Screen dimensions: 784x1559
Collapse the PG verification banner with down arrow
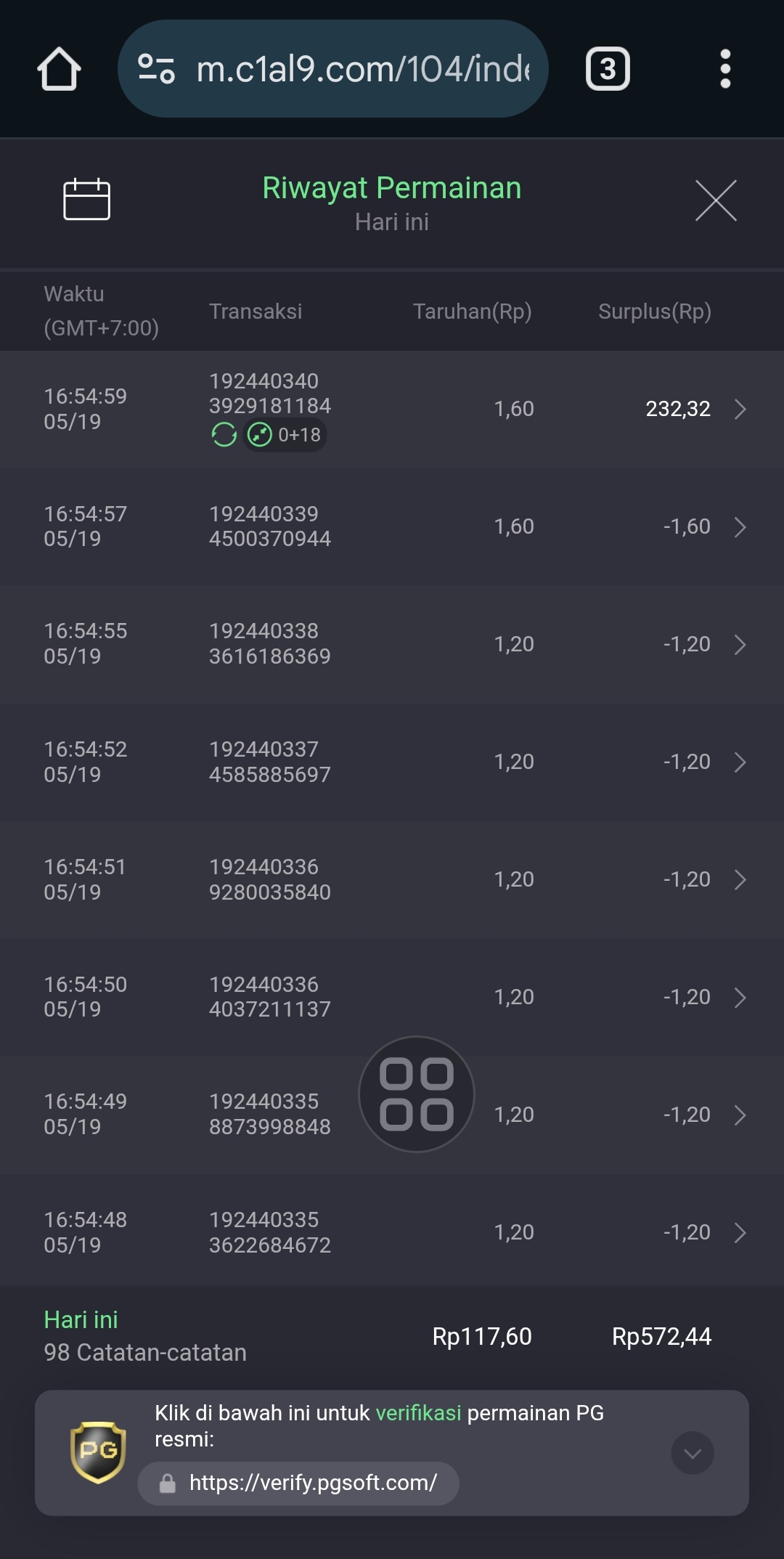[x=693, y=1453]
